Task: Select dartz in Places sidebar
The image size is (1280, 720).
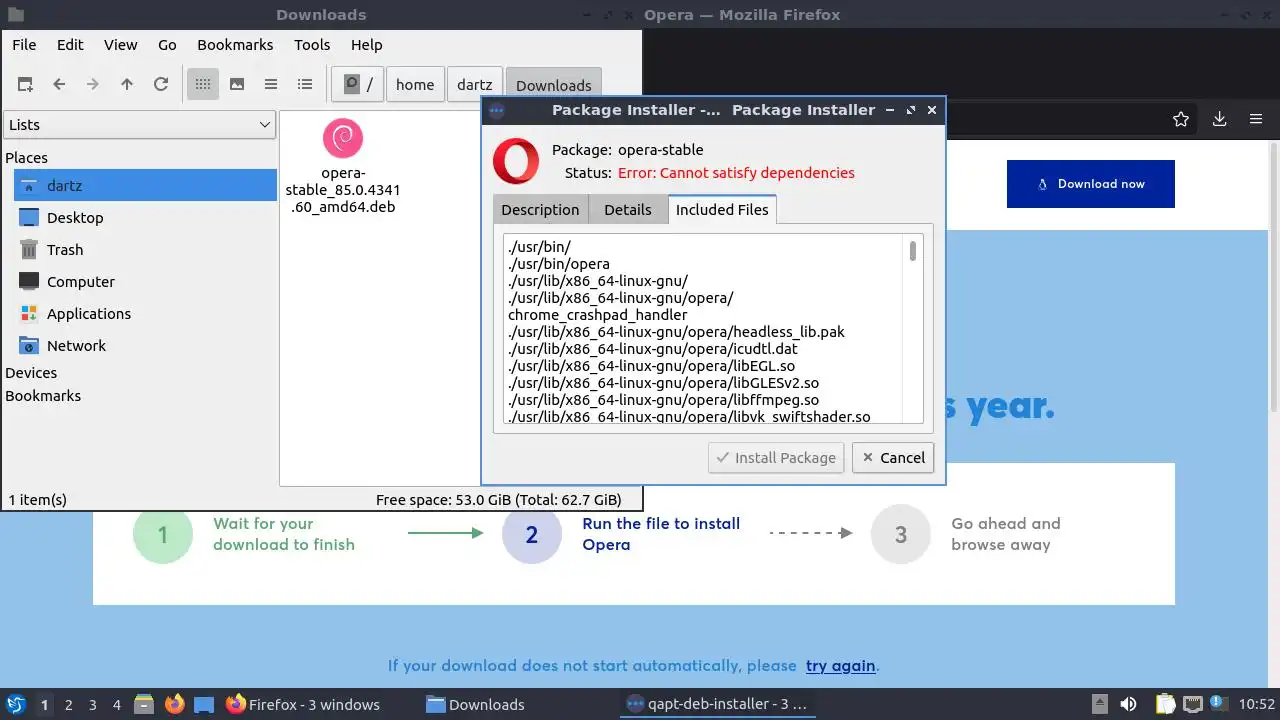Action: [146, 185]
